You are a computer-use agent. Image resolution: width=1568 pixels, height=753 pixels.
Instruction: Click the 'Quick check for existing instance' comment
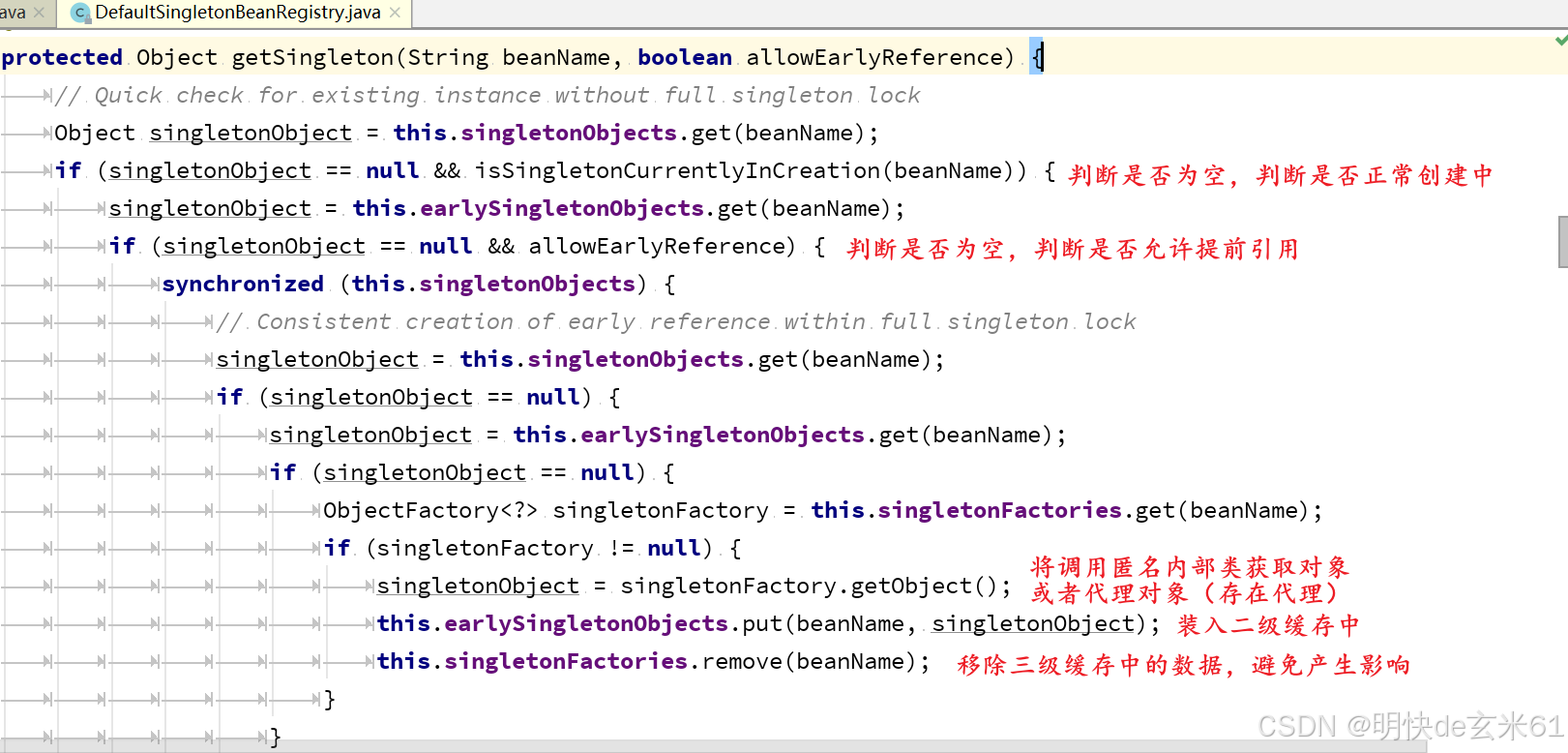pyautogui.click(x=487, y=95)
